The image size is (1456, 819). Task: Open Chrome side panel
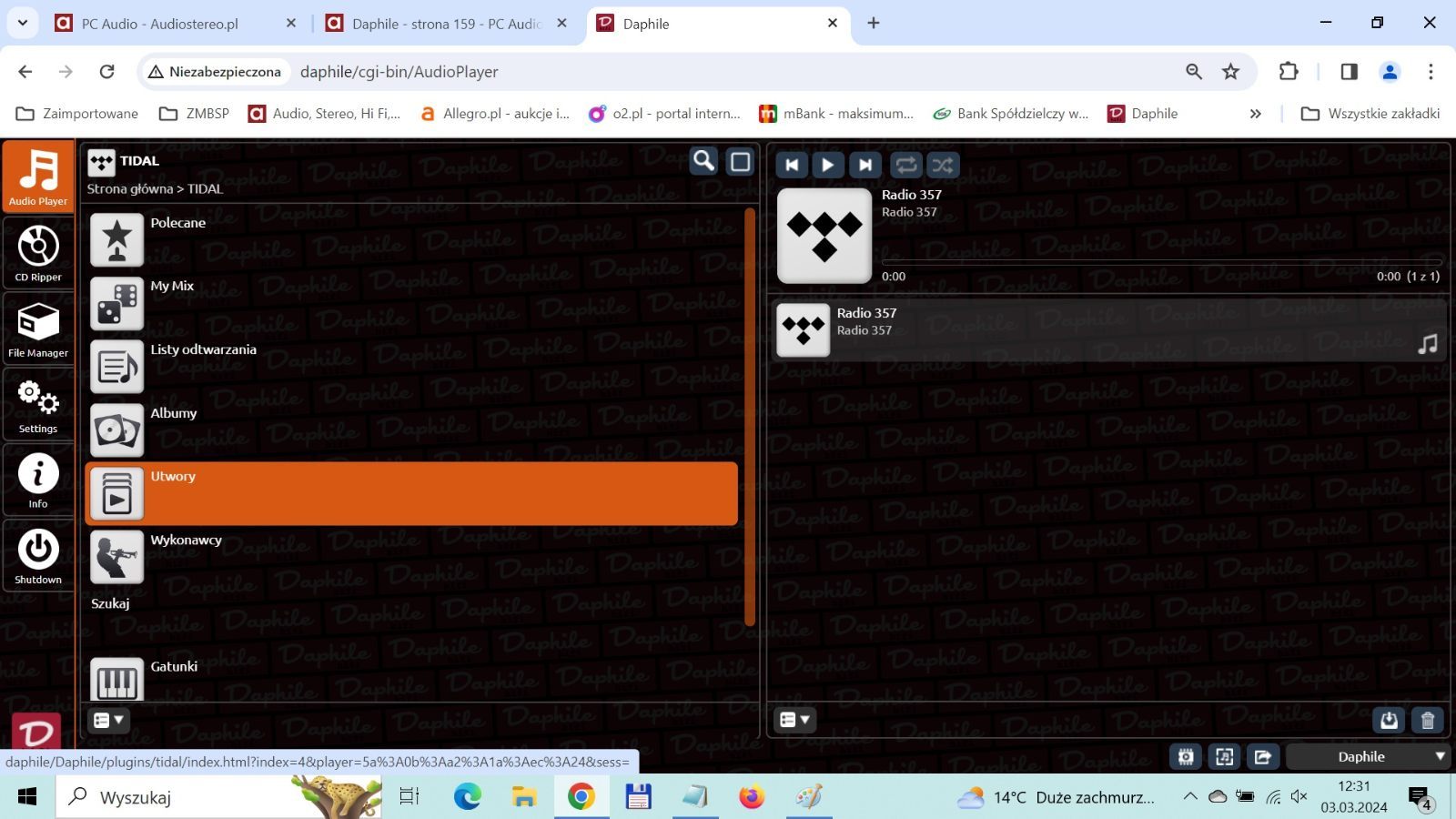pyautogui.click(x=1350, y=71)
